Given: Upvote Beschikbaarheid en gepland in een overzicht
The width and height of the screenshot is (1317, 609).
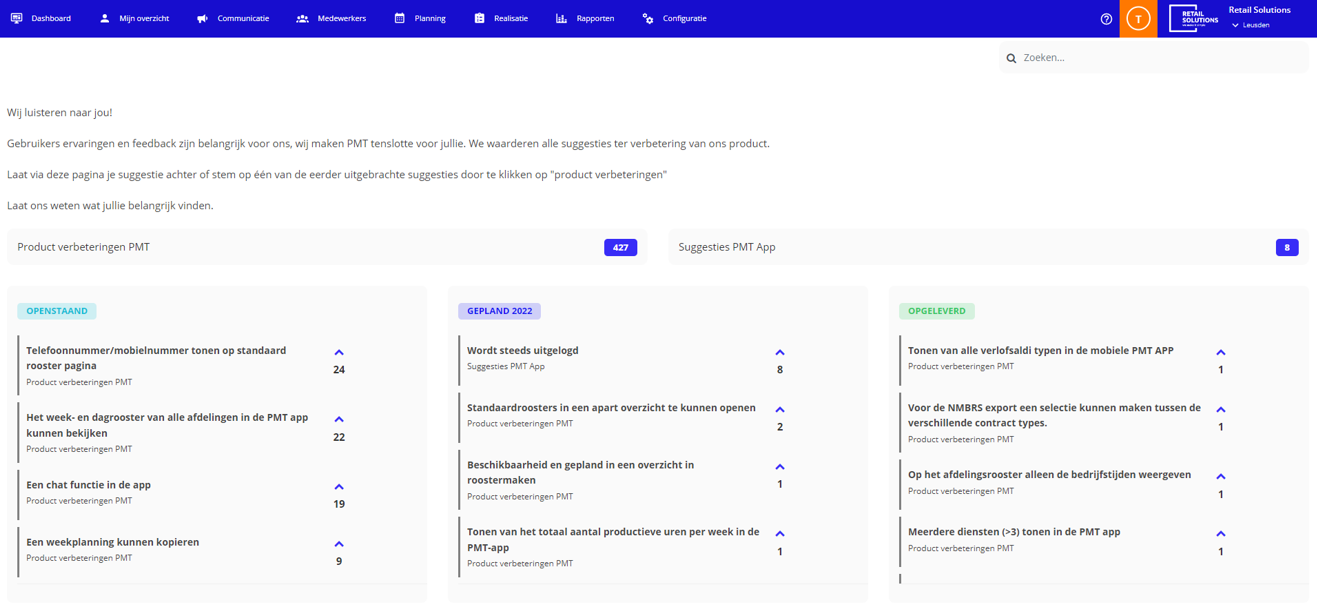Looking at the screenshot, I should 780,467.
